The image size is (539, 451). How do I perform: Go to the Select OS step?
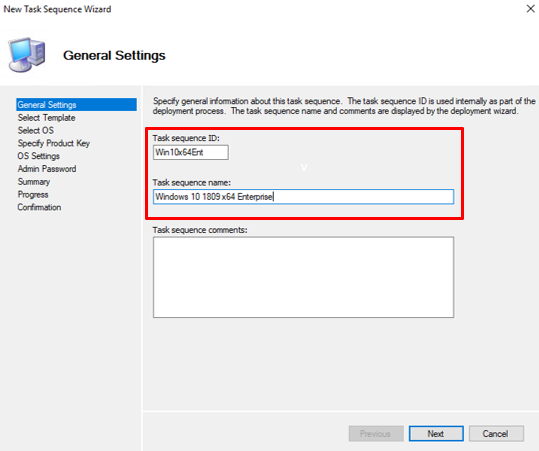click(x=36, y=130)
